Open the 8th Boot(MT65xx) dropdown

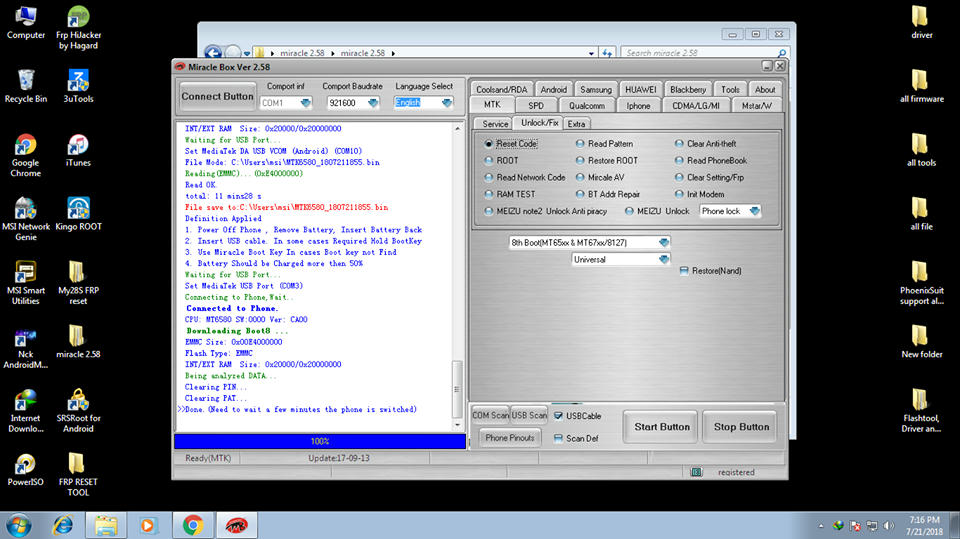[664, 243]
